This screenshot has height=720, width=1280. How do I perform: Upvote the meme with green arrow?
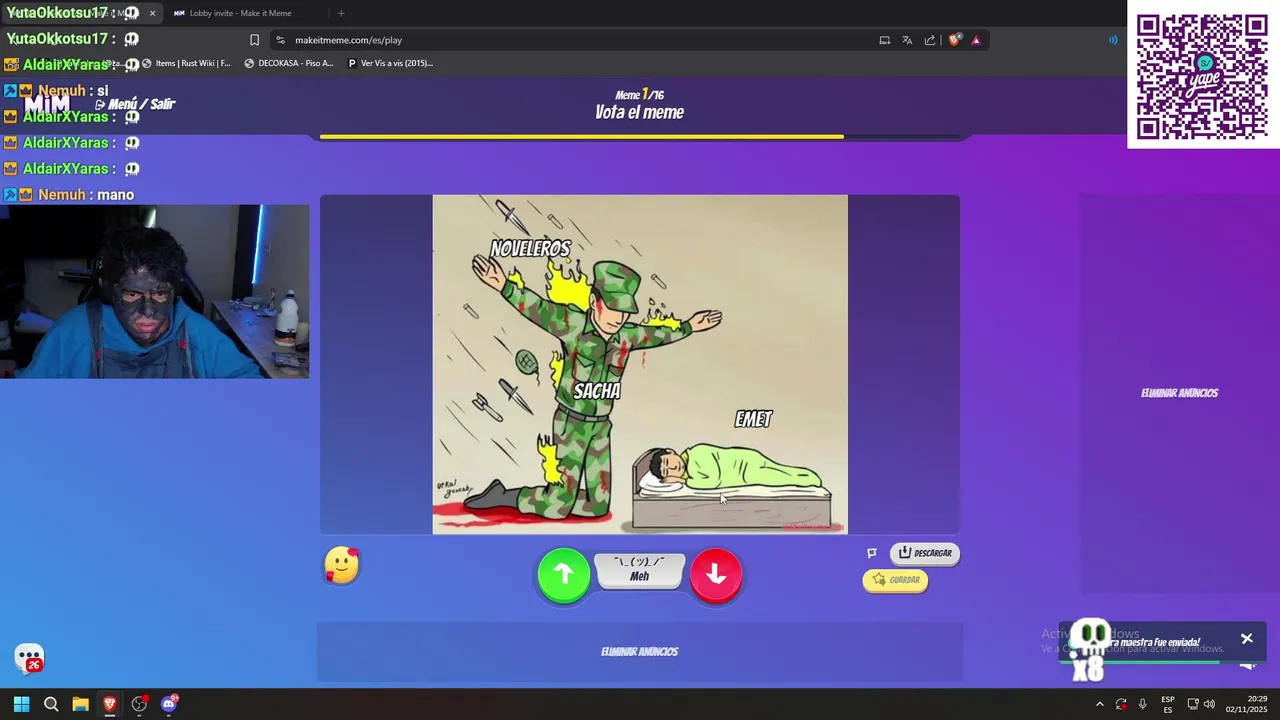pos(564,574)
